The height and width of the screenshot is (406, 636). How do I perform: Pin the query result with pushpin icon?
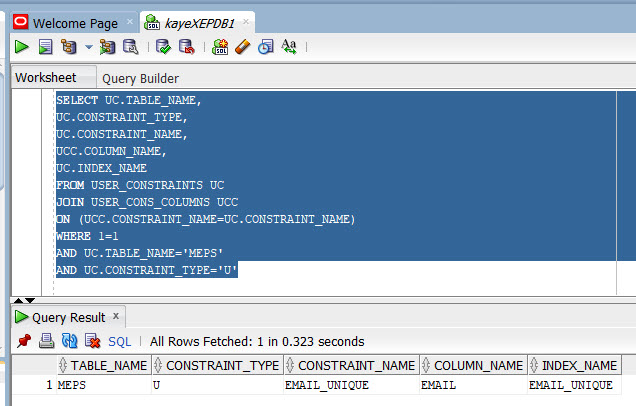[24, 341]
